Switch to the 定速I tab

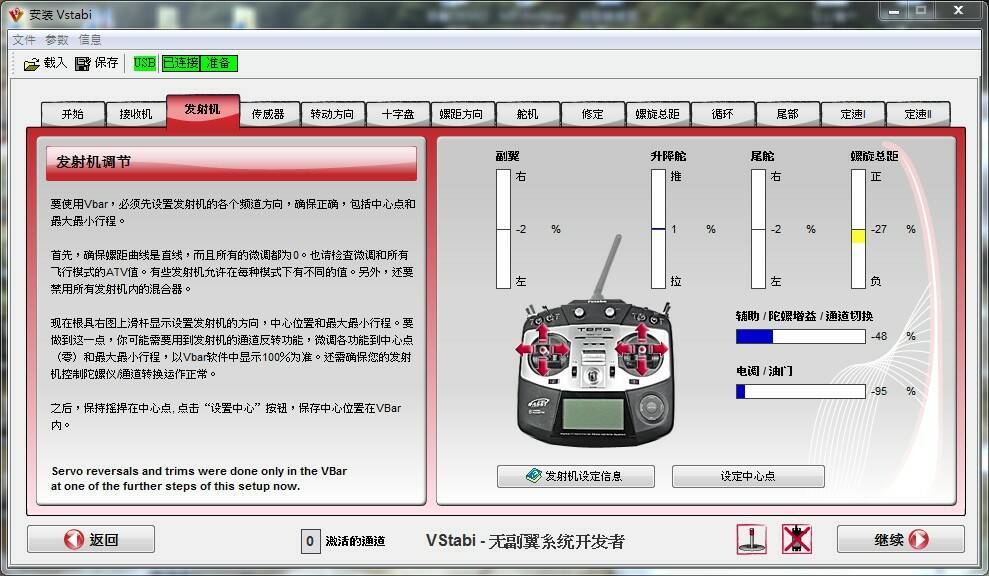[853, 114]
